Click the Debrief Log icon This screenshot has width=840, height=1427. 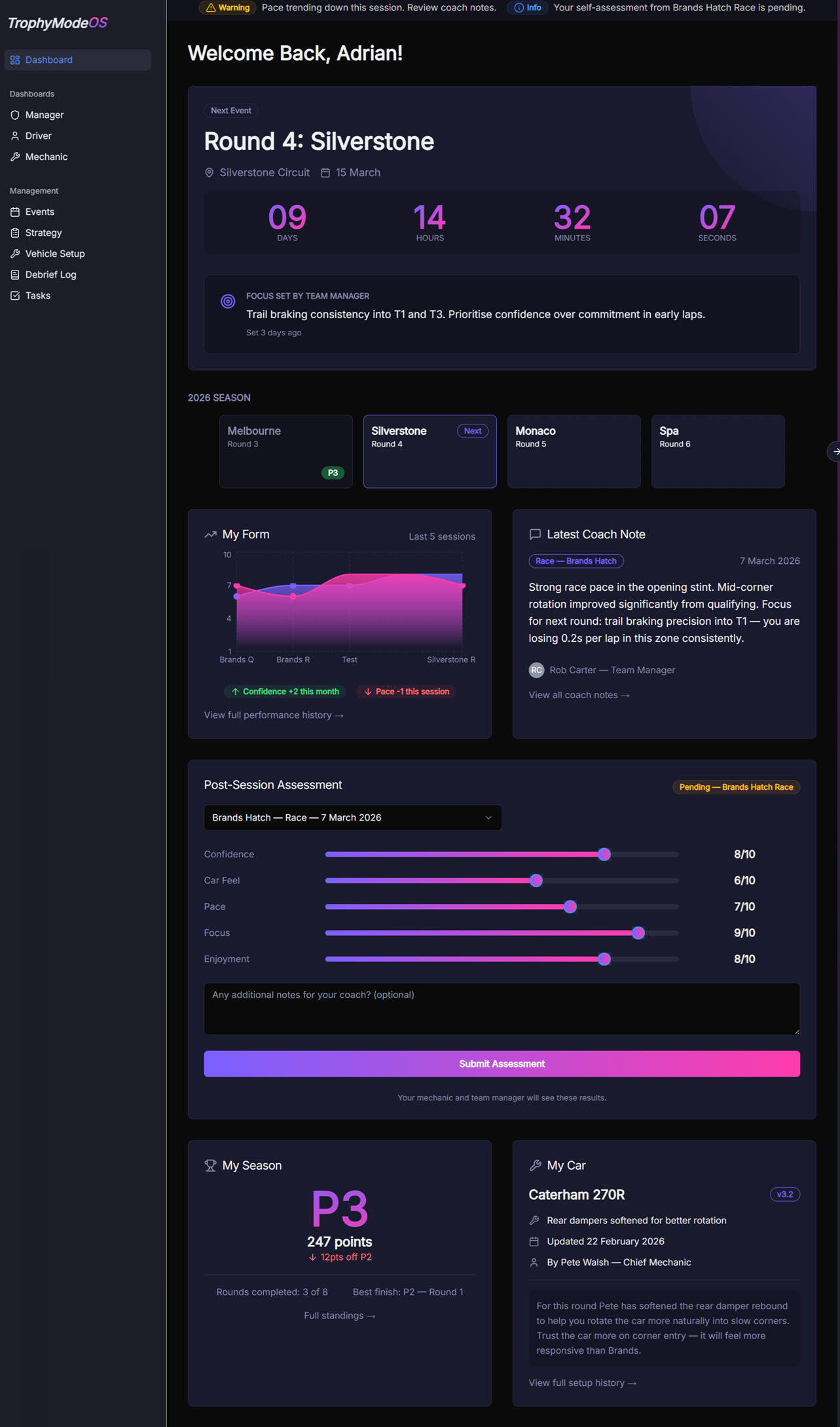pyautogui.click(x=15, y=274)
